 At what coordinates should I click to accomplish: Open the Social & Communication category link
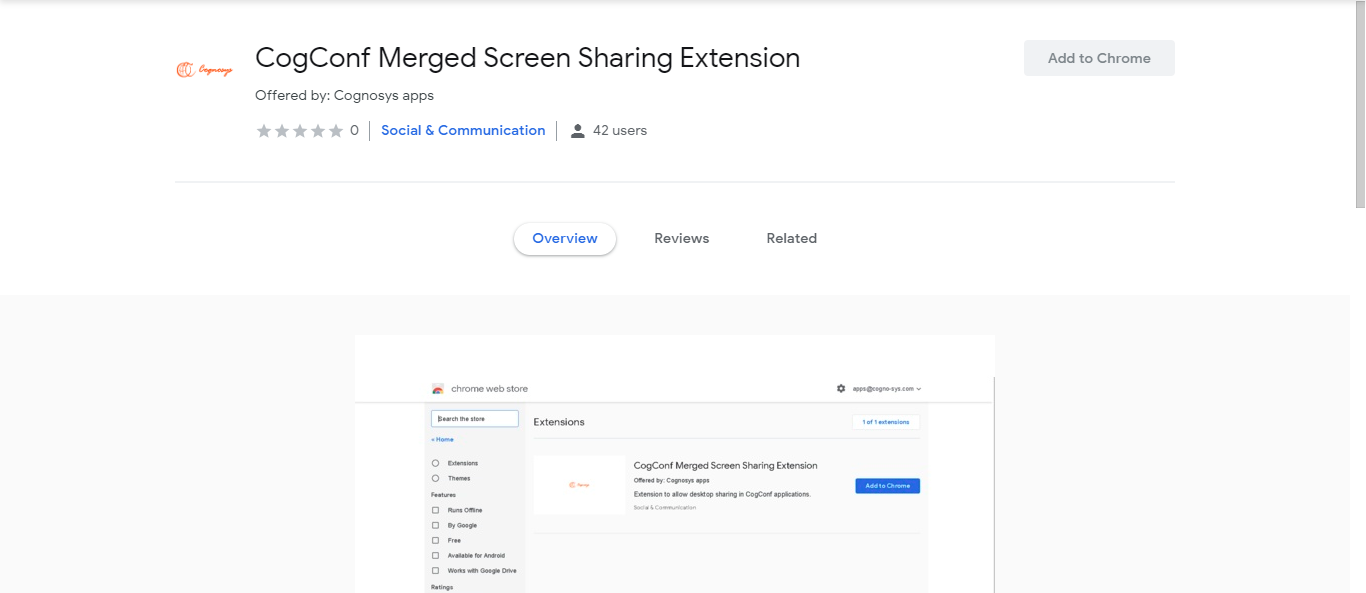(463, 130)
